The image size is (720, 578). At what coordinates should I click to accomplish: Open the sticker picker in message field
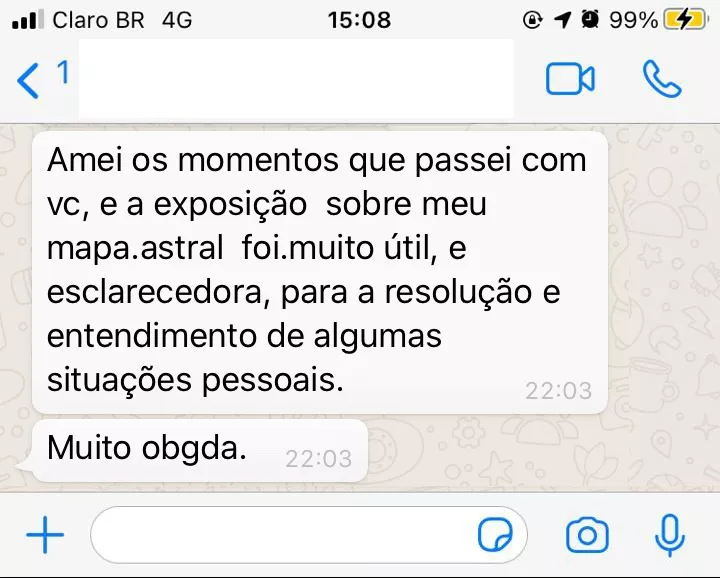point(495,534)
